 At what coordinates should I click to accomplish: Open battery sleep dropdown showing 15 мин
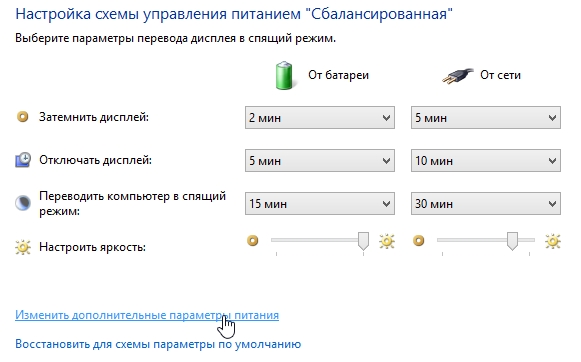[320, 204]
